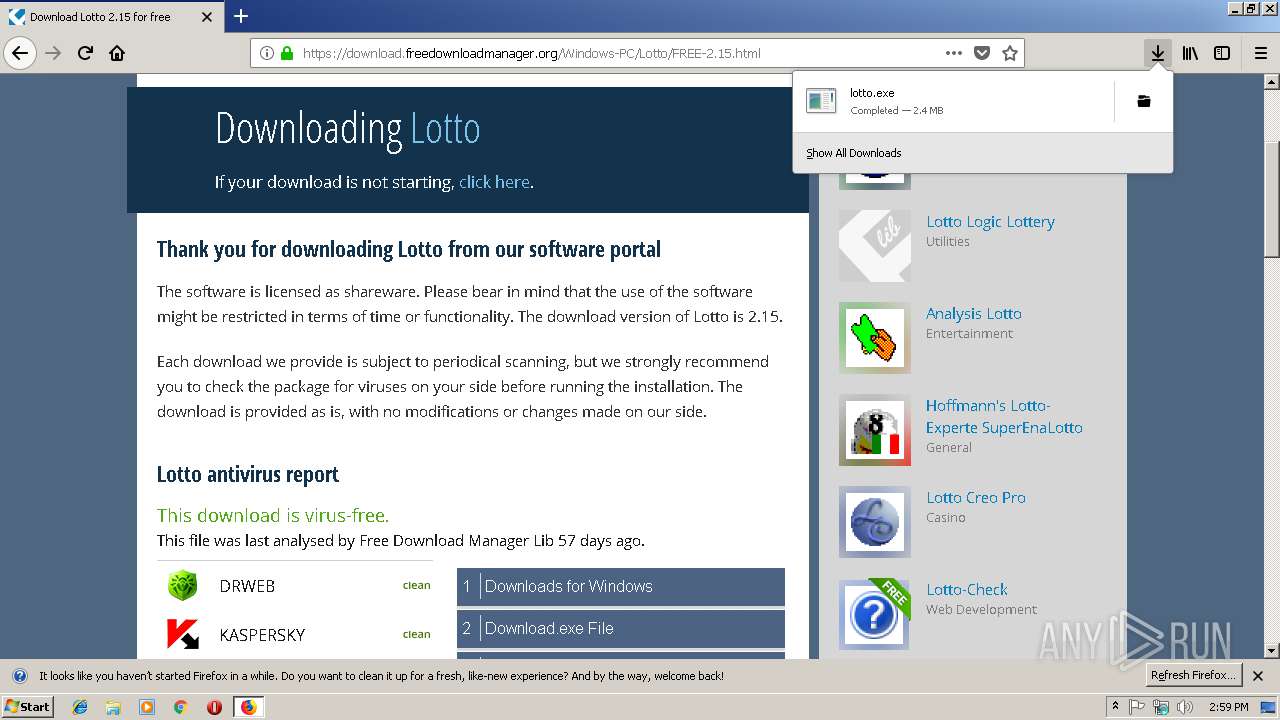Show sidebars toolbar button

[1222, 53]
